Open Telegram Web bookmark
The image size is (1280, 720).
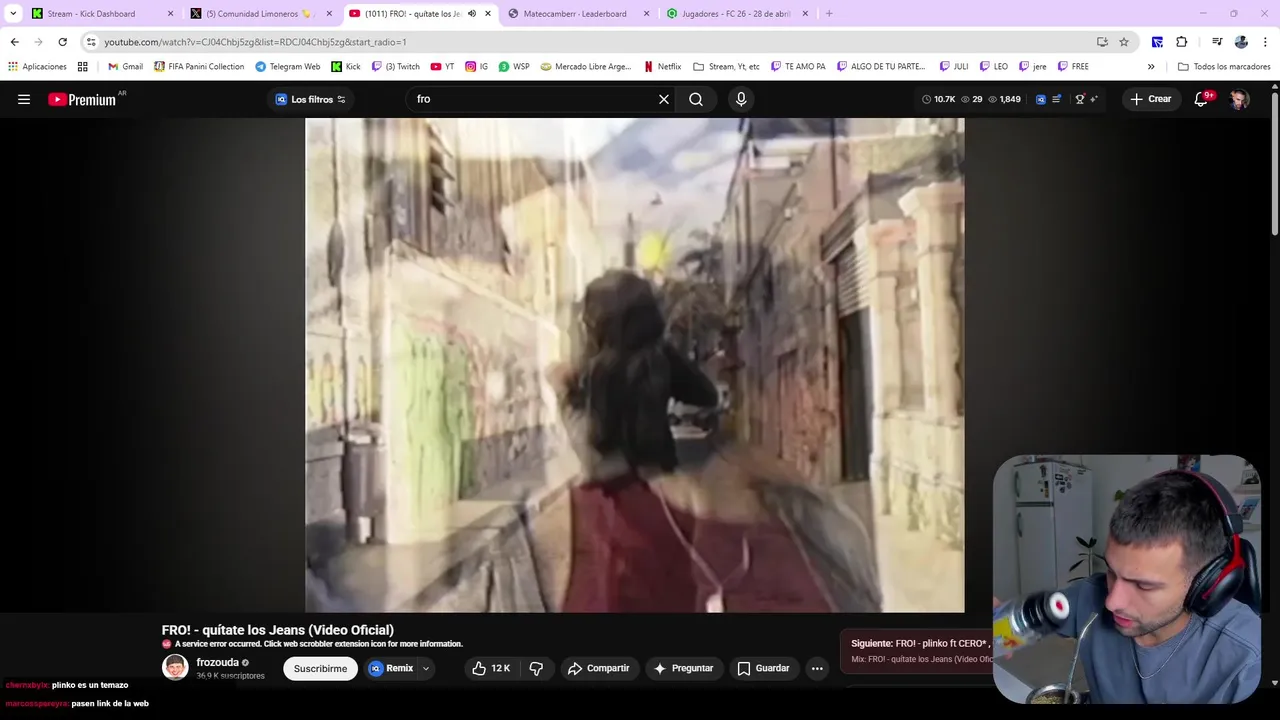[288, 67]
